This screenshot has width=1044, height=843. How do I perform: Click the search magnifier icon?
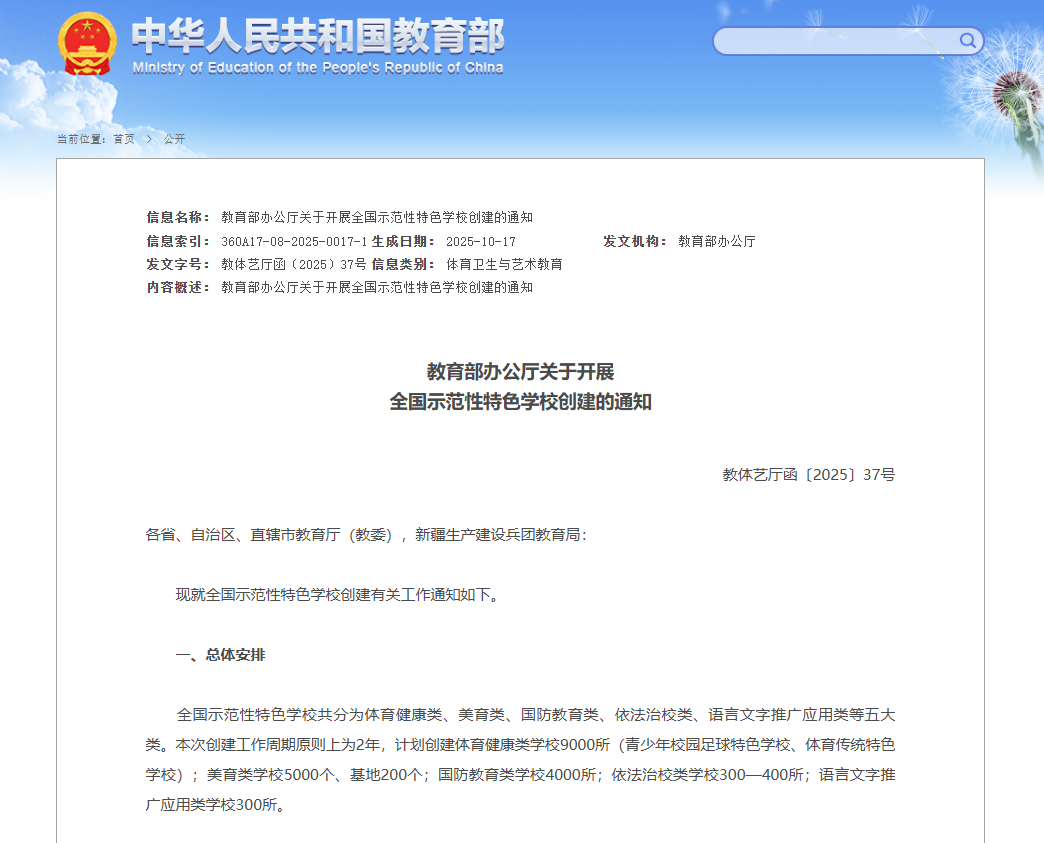click(966, 41)
